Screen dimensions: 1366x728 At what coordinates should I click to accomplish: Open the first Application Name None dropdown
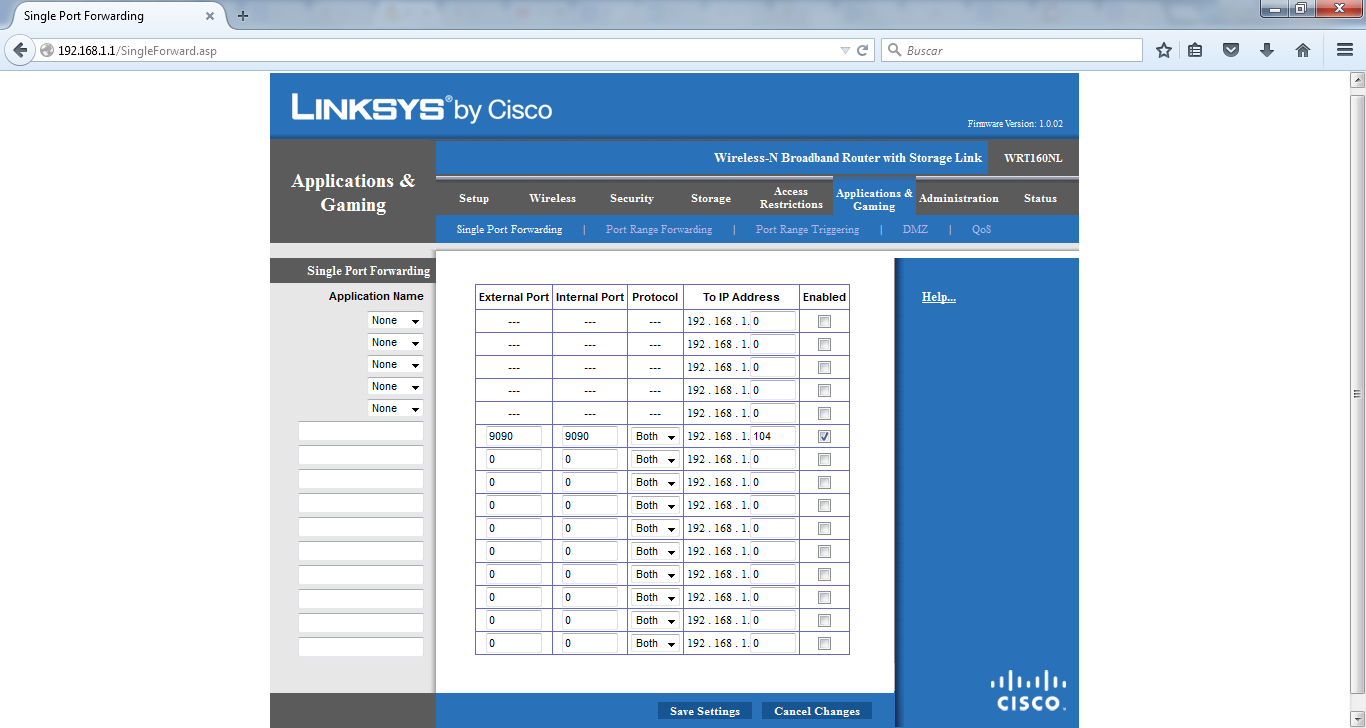(x=395, y=320)
